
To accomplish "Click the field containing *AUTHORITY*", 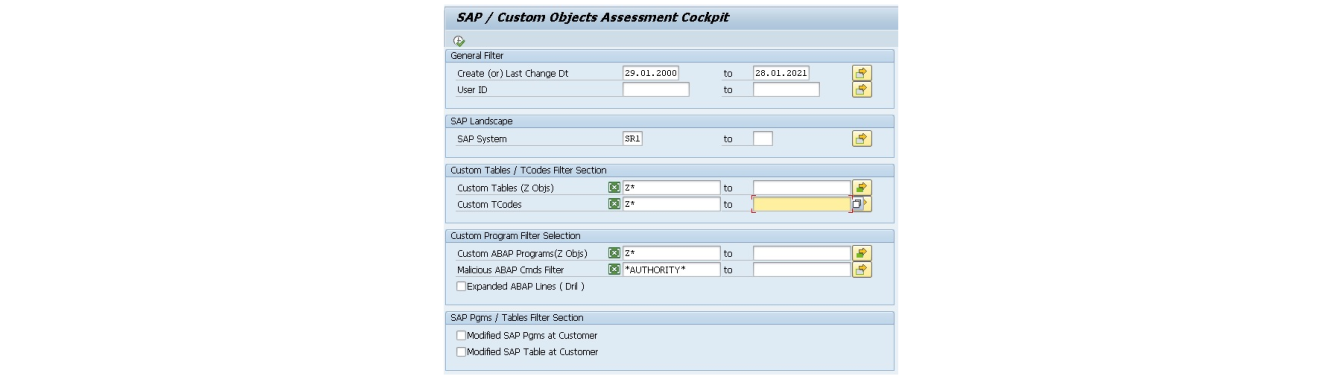I will [x=671, y=270].
